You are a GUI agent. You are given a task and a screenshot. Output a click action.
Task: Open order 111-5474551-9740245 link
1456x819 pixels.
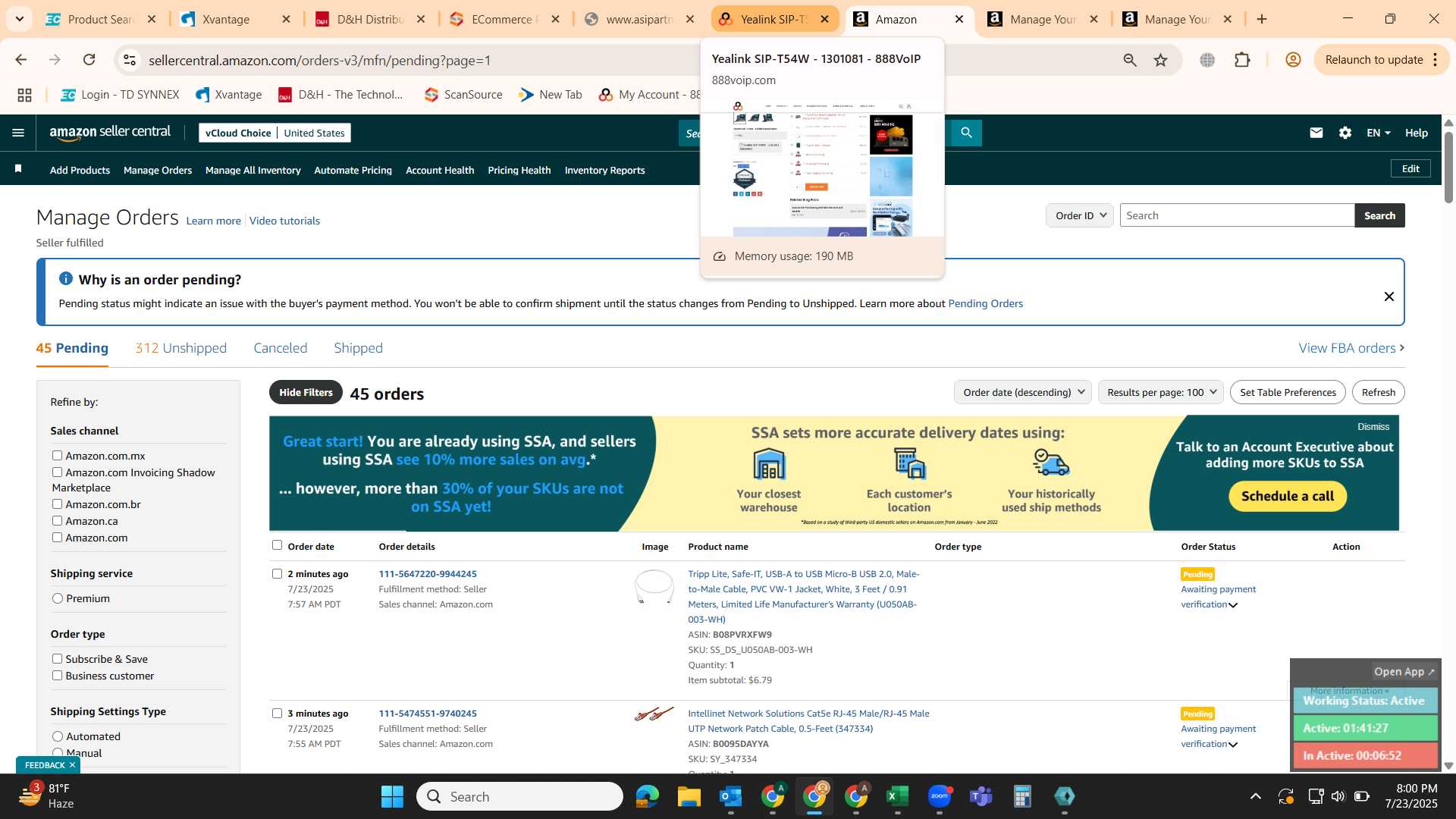click(x=428, y=714)
